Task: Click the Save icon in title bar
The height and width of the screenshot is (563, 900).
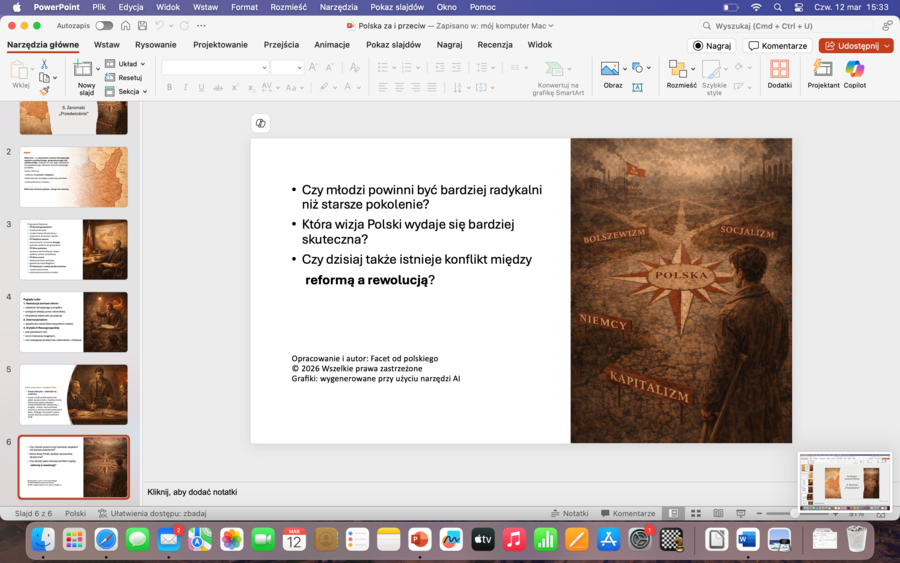Action: (x=143, y=25)
